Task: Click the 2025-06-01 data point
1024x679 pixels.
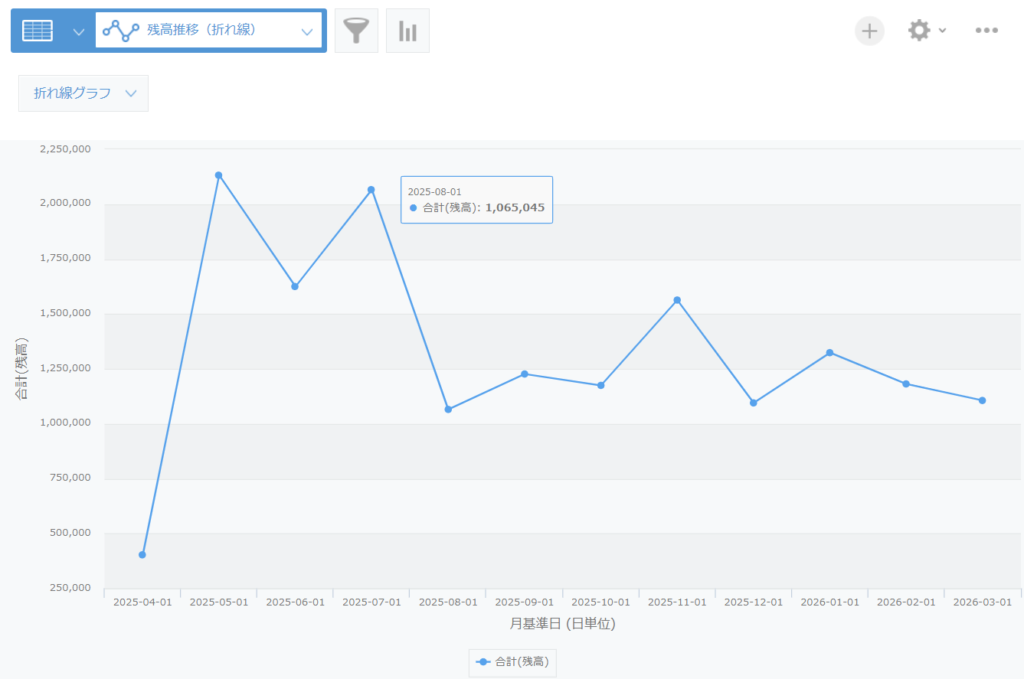Action: coord(295,286)
